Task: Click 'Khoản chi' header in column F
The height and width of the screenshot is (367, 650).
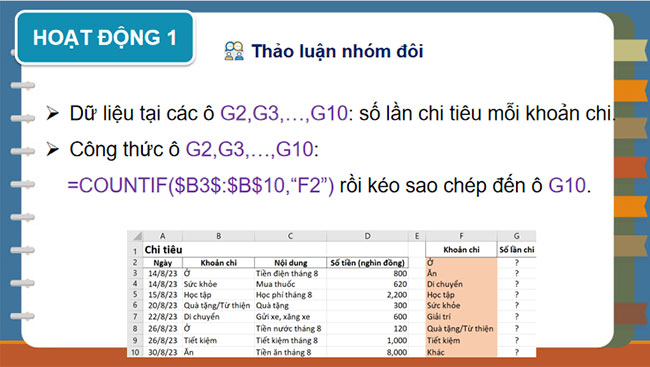Action: [x=461, y=250]
